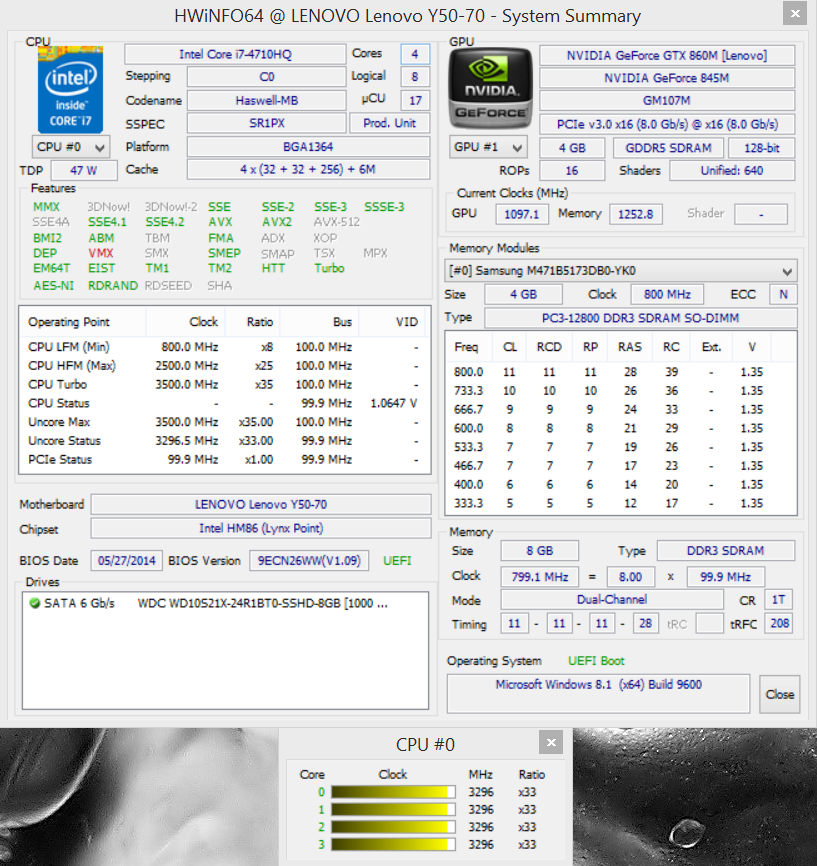Click the green SATA drive status icon
This screenshot has width=817, height=866.
click(x=34, y=603)
